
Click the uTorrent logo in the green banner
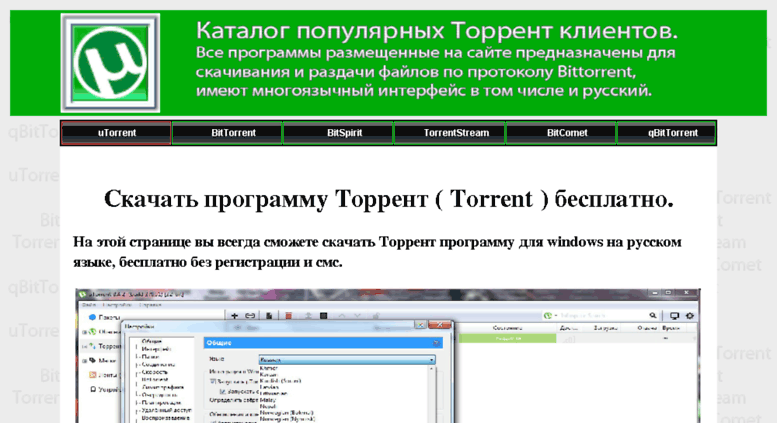pos(110,63)
